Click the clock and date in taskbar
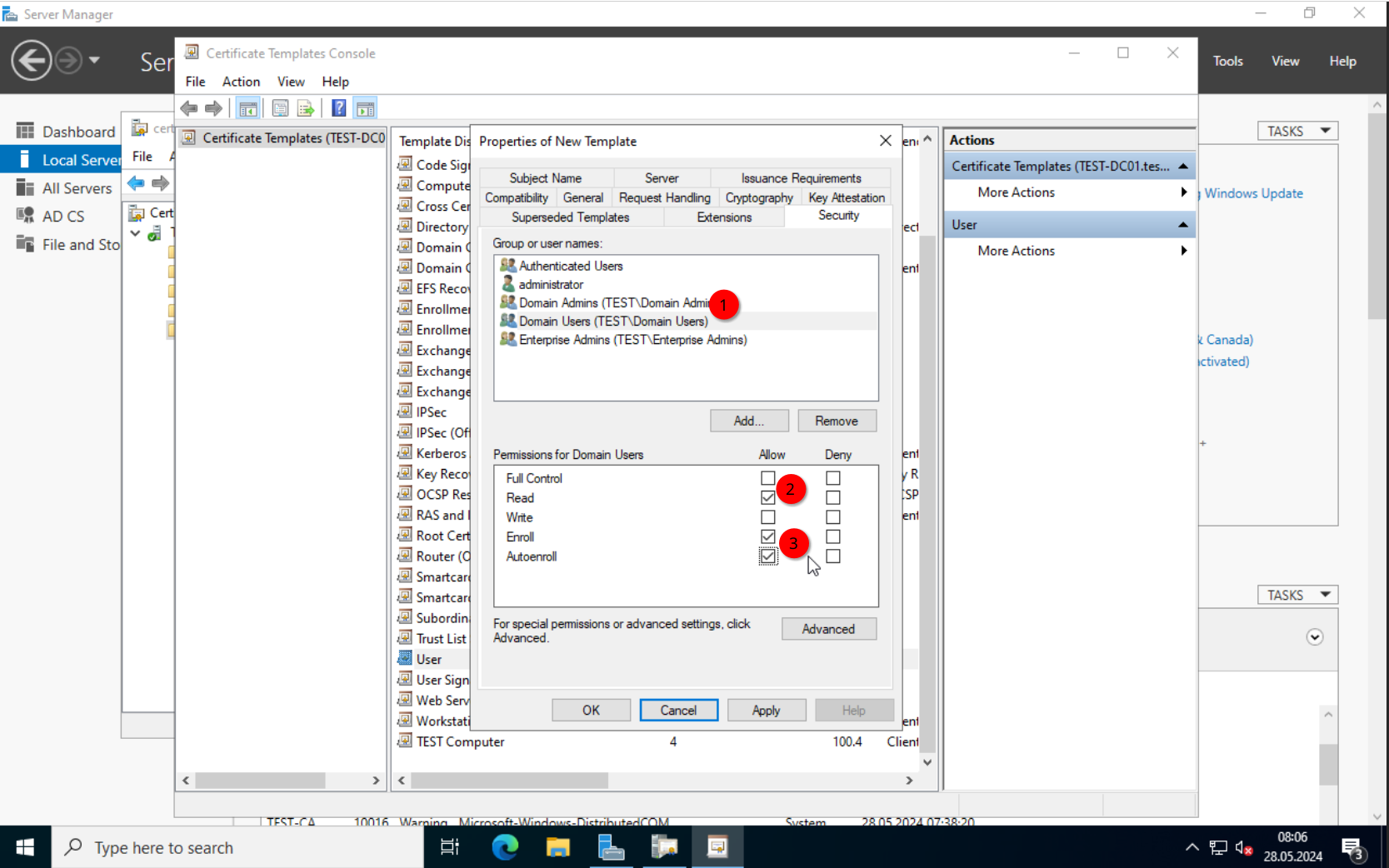Image resolution: width=1389 pixels, height=868 pixels. pos(1292,847)
